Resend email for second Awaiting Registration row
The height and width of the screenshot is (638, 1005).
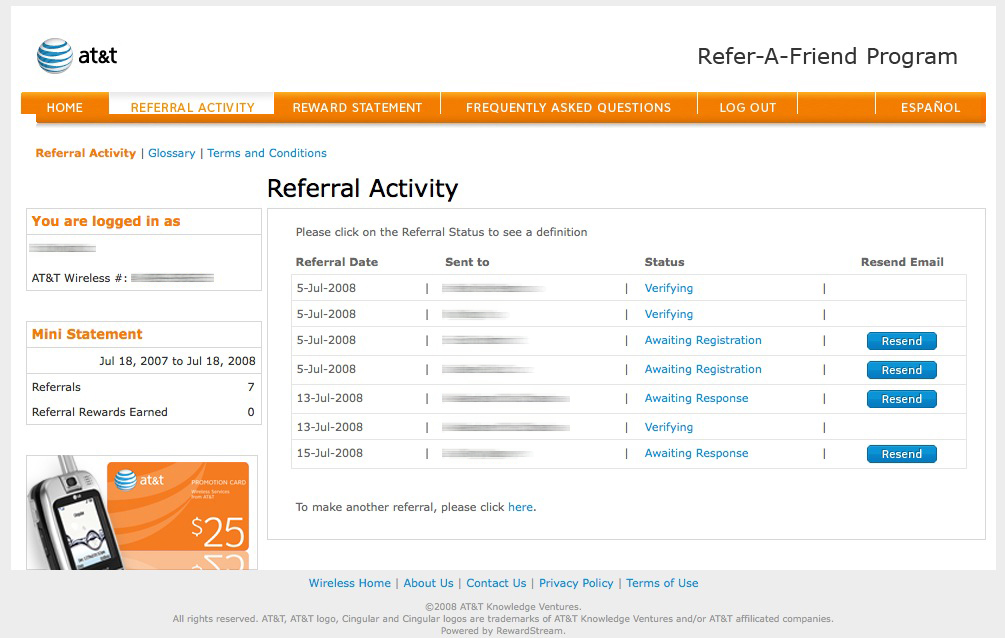pos(902,370)
